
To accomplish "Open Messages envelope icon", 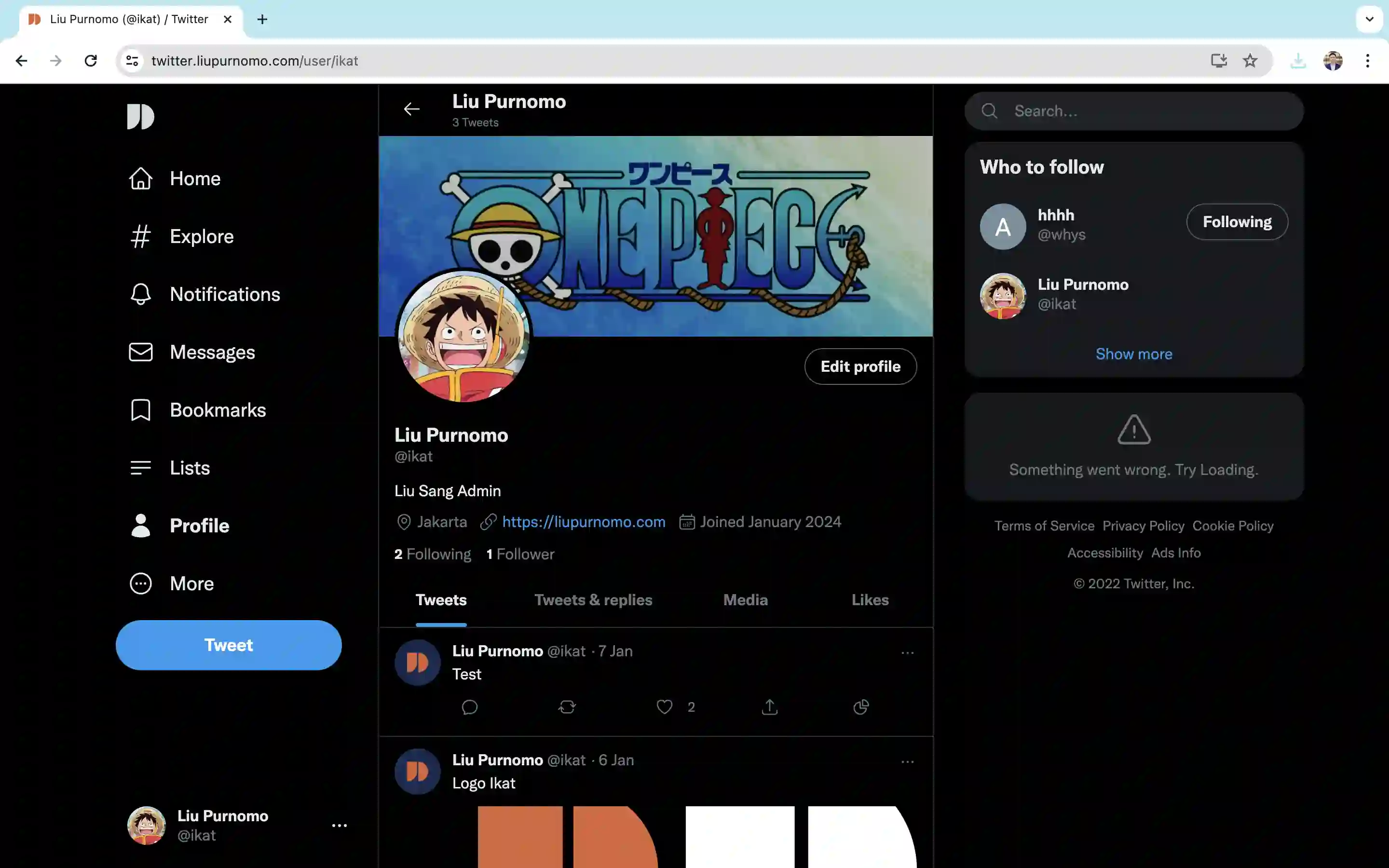I will [141, 352].
